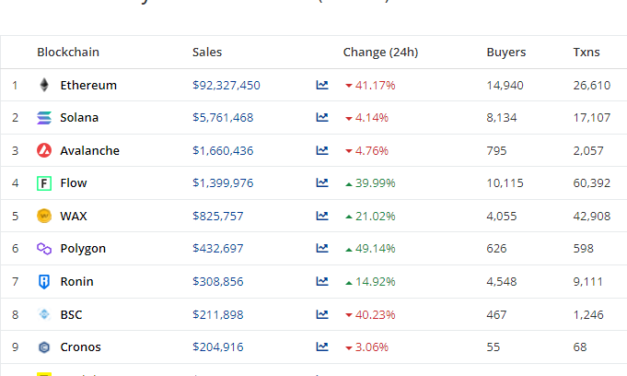Click the red Avalanche logo
The height and width of the screenshot is (376, 627).
[44, 150]
